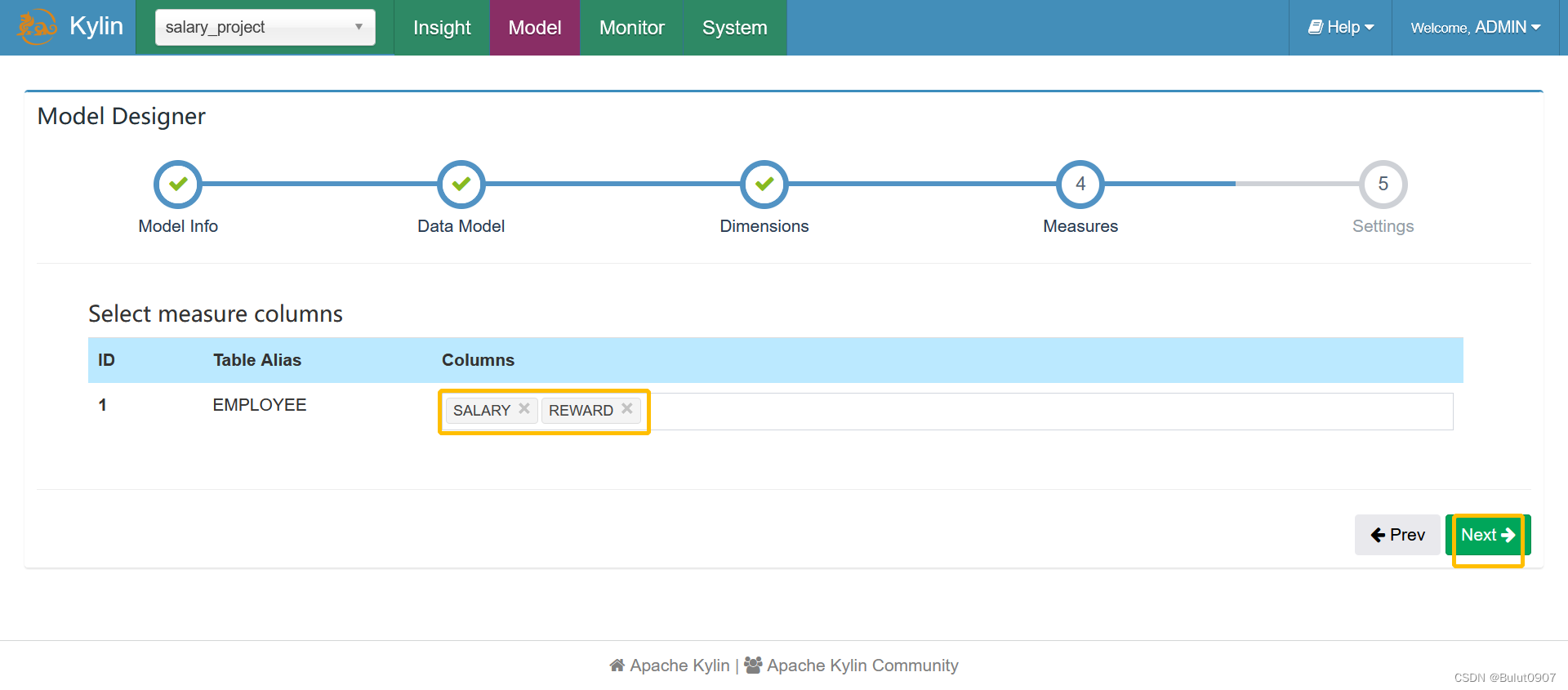Open the salary_project project dropdown

click(x=265, y=27)
